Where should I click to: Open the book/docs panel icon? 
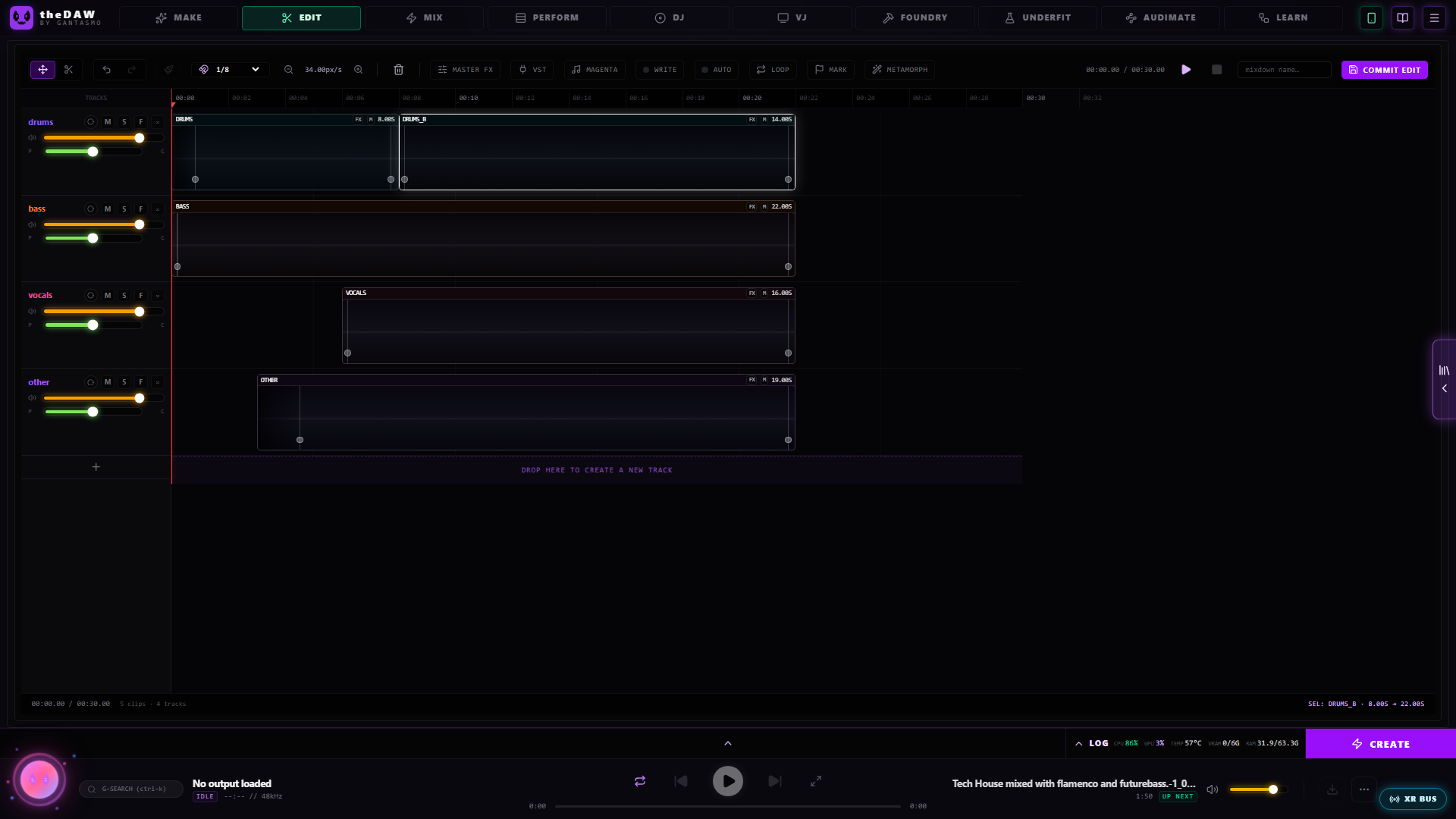point(1403,17)
